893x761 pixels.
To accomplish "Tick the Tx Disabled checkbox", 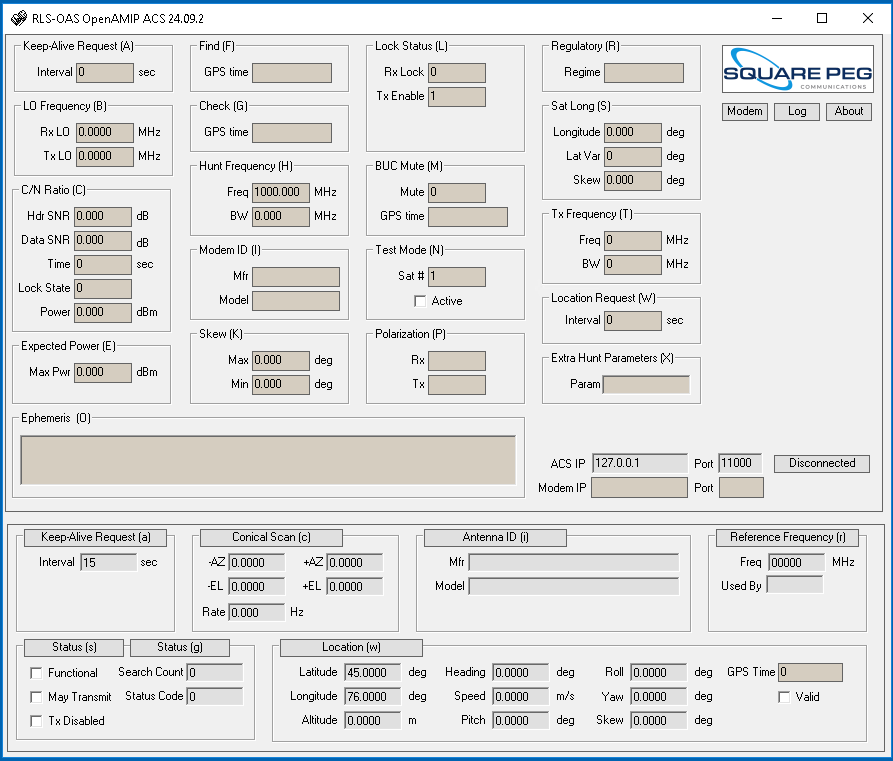I will click(x=36, y=721).
